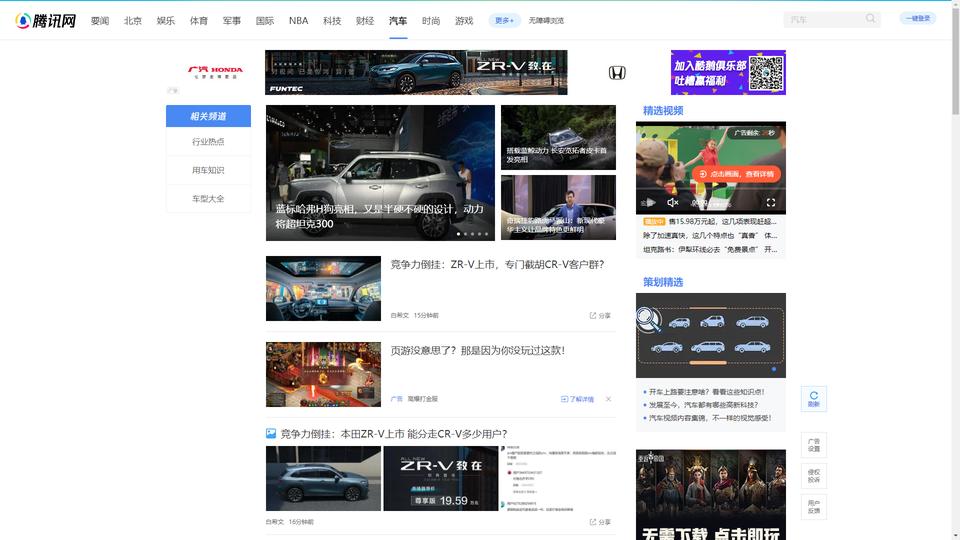Open the 军事 nav tab
The image size is (960, 540).
coord(232,20)
